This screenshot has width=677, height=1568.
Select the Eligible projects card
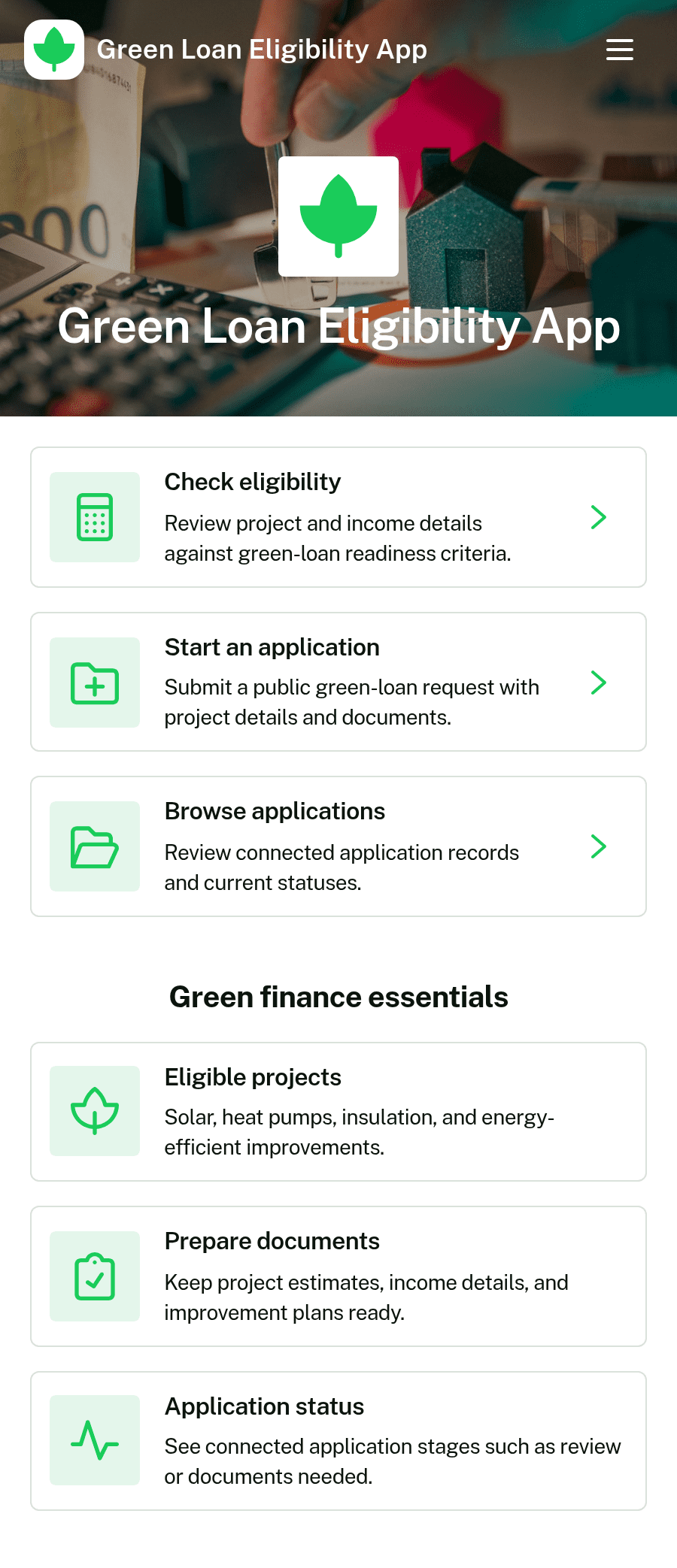click(x=338, y=1112)
